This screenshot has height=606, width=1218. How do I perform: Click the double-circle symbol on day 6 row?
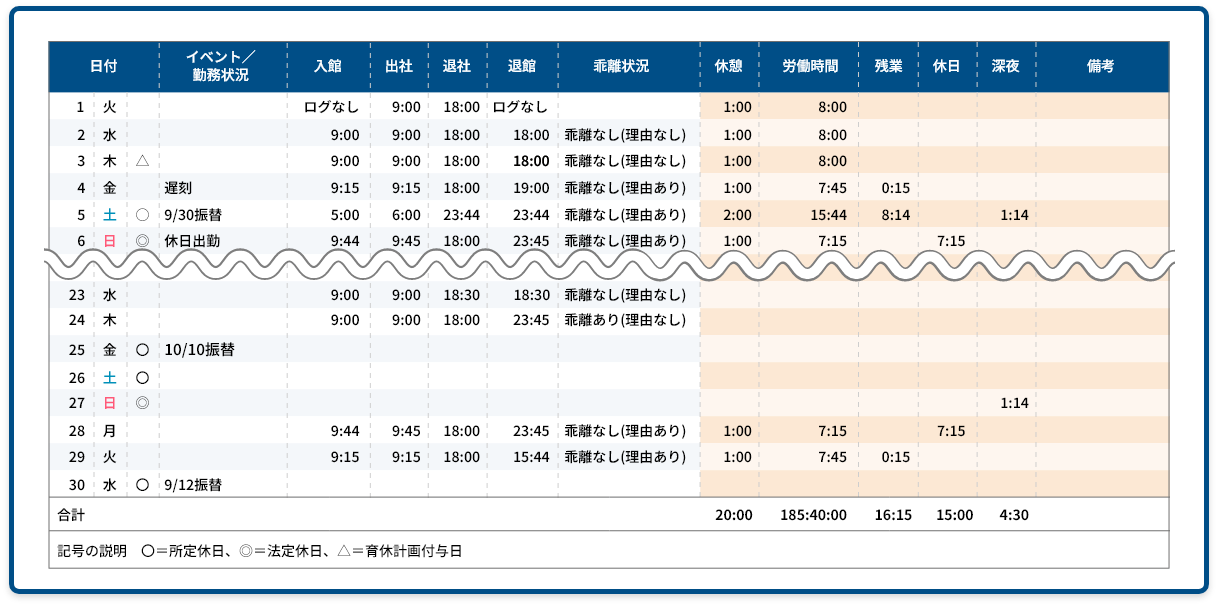[x=142, y=241]
